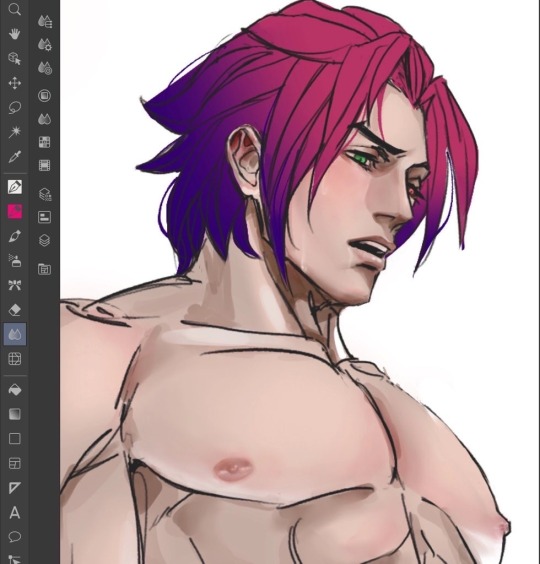Select the Move Layer arrows tool
Viewport: 540px width, 564px height.
[x=14, y=83]
